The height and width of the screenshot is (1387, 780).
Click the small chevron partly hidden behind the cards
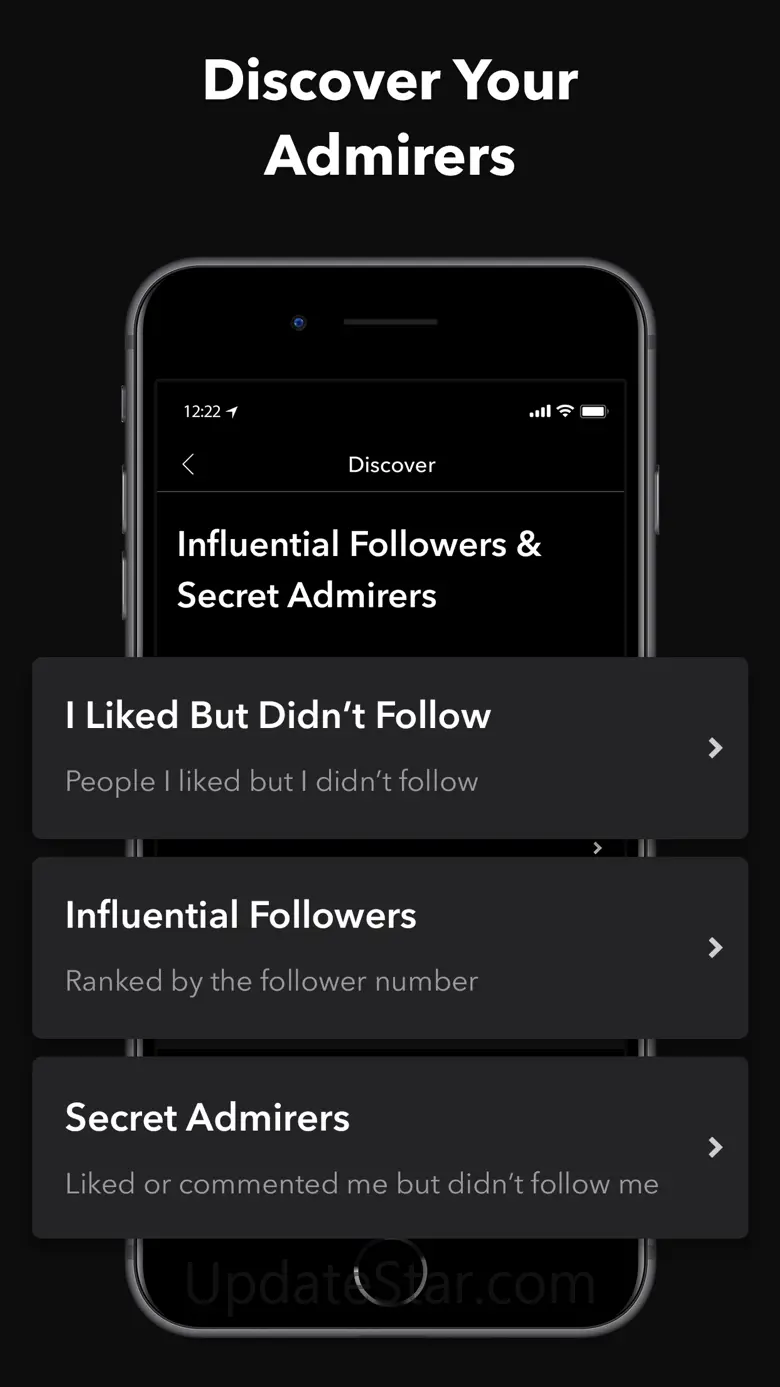click(x=597, y=848)
